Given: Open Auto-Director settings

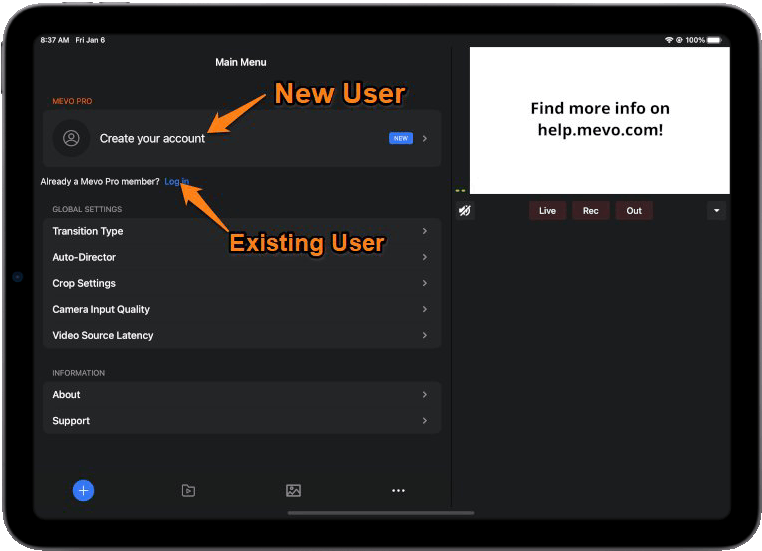Looking at the screenshot, I should 242,257.
